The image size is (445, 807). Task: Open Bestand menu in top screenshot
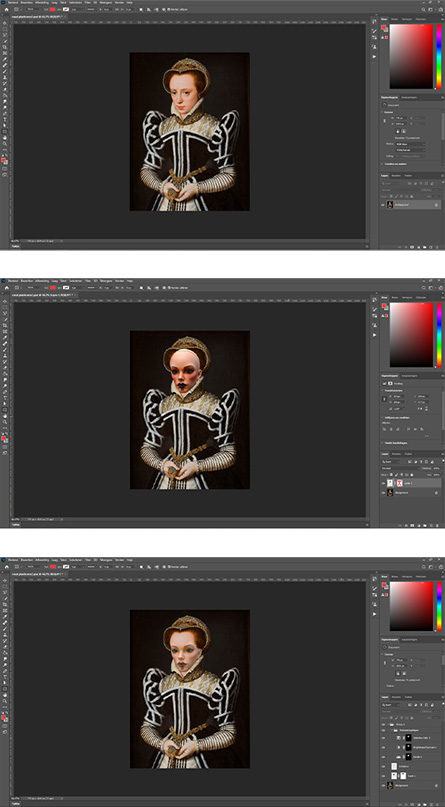pos(12,2)
